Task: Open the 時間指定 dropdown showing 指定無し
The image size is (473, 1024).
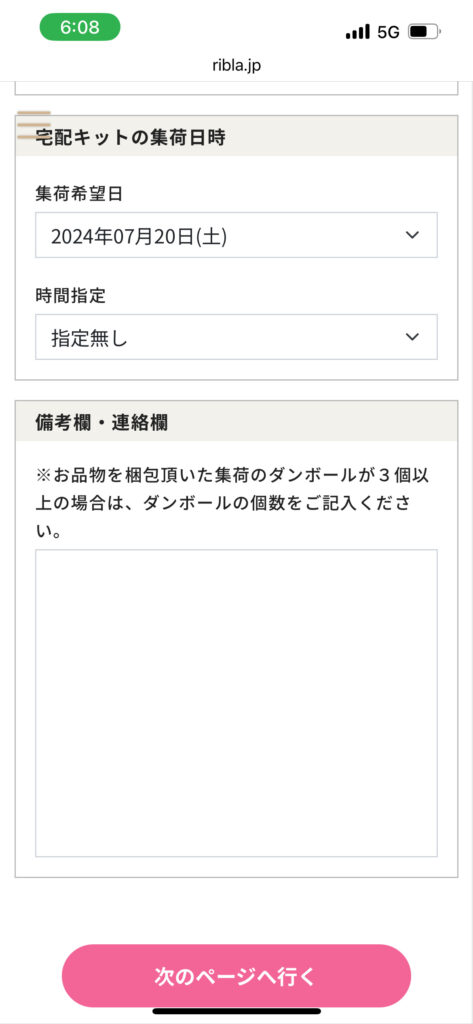Action: pyautogui.click(x=236, y=337)
